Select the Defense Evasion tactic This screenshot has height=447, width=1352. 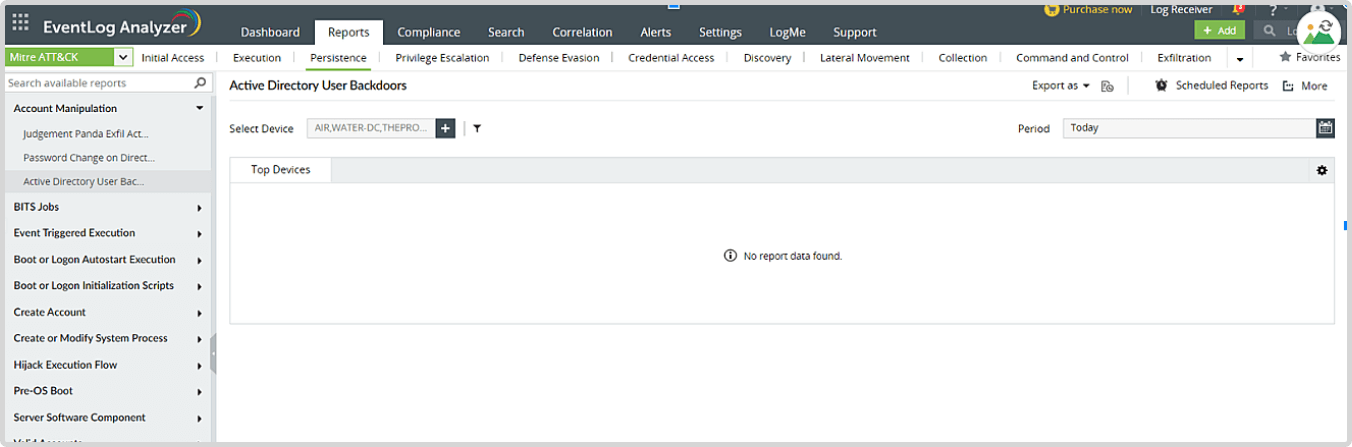(559, 58)
